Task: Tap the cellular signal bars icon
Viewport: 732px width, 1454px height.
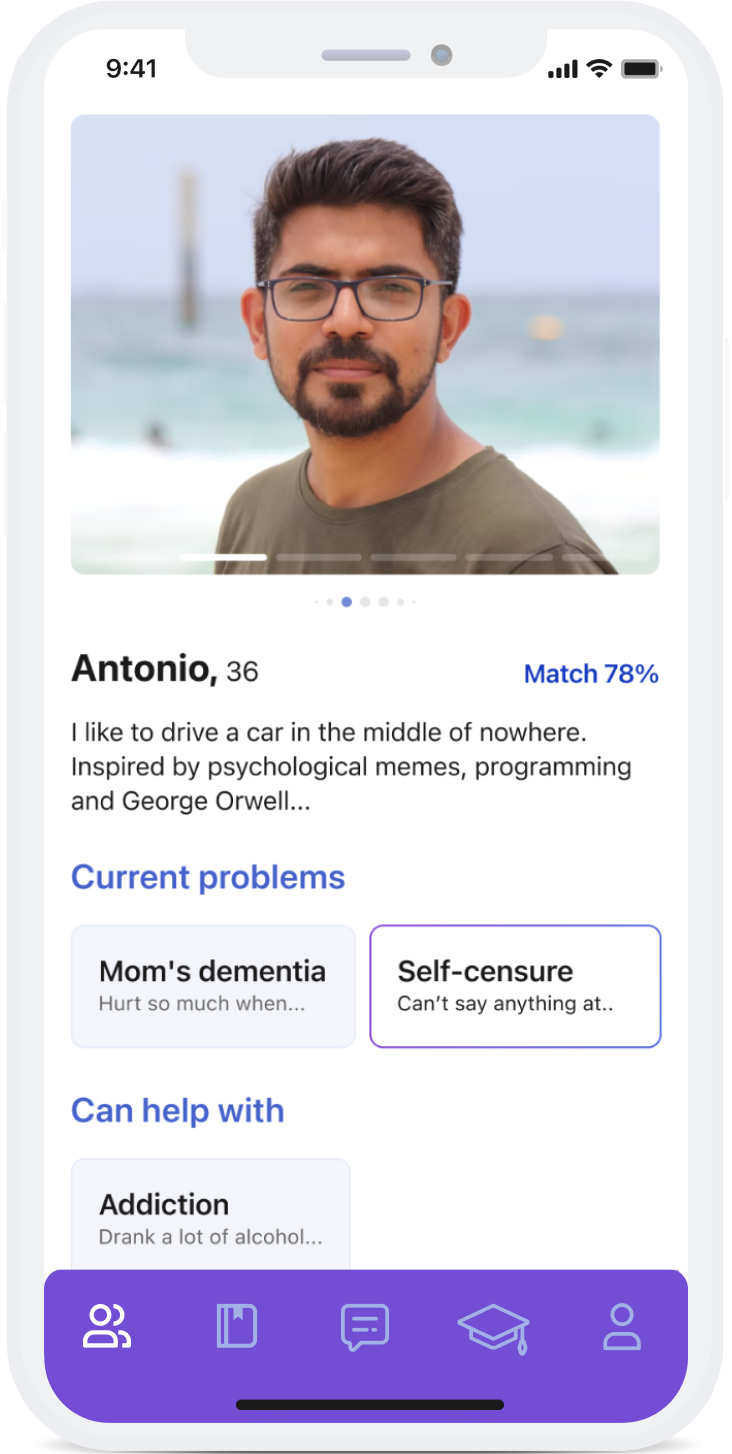Action: 563,69
